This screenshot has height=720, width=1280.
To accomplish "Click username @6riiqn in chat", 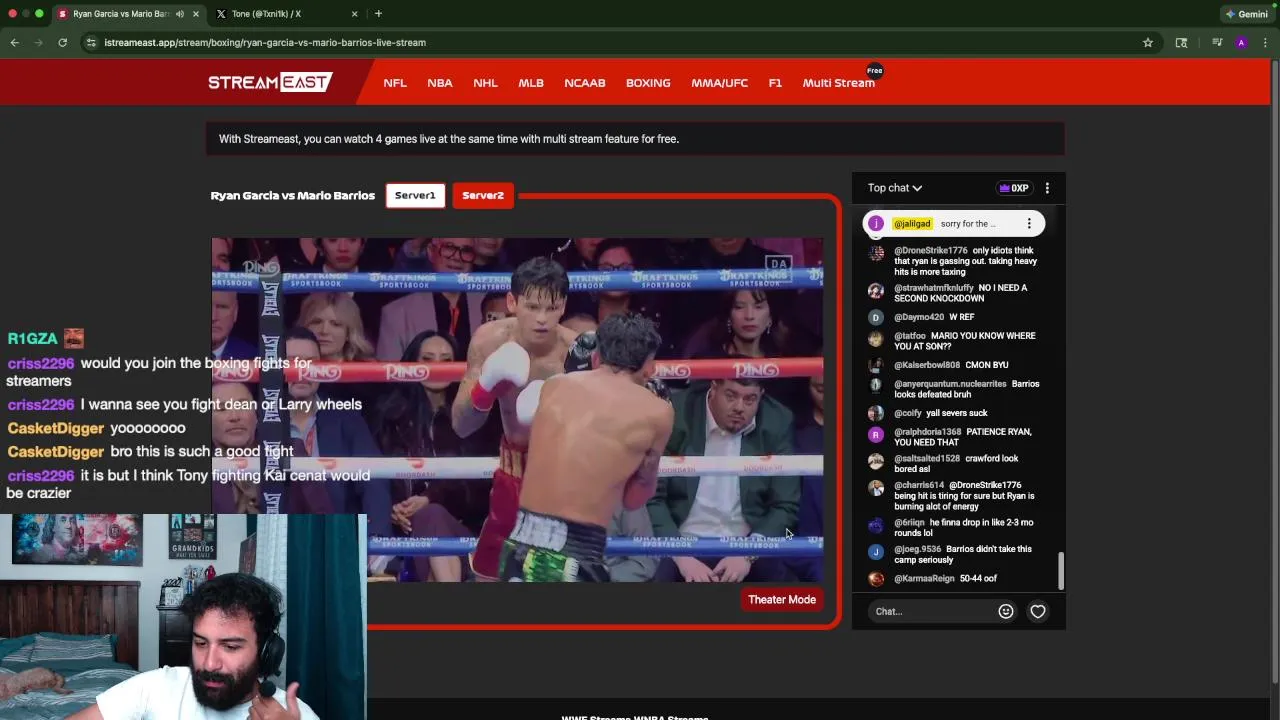I will [909, 522].
